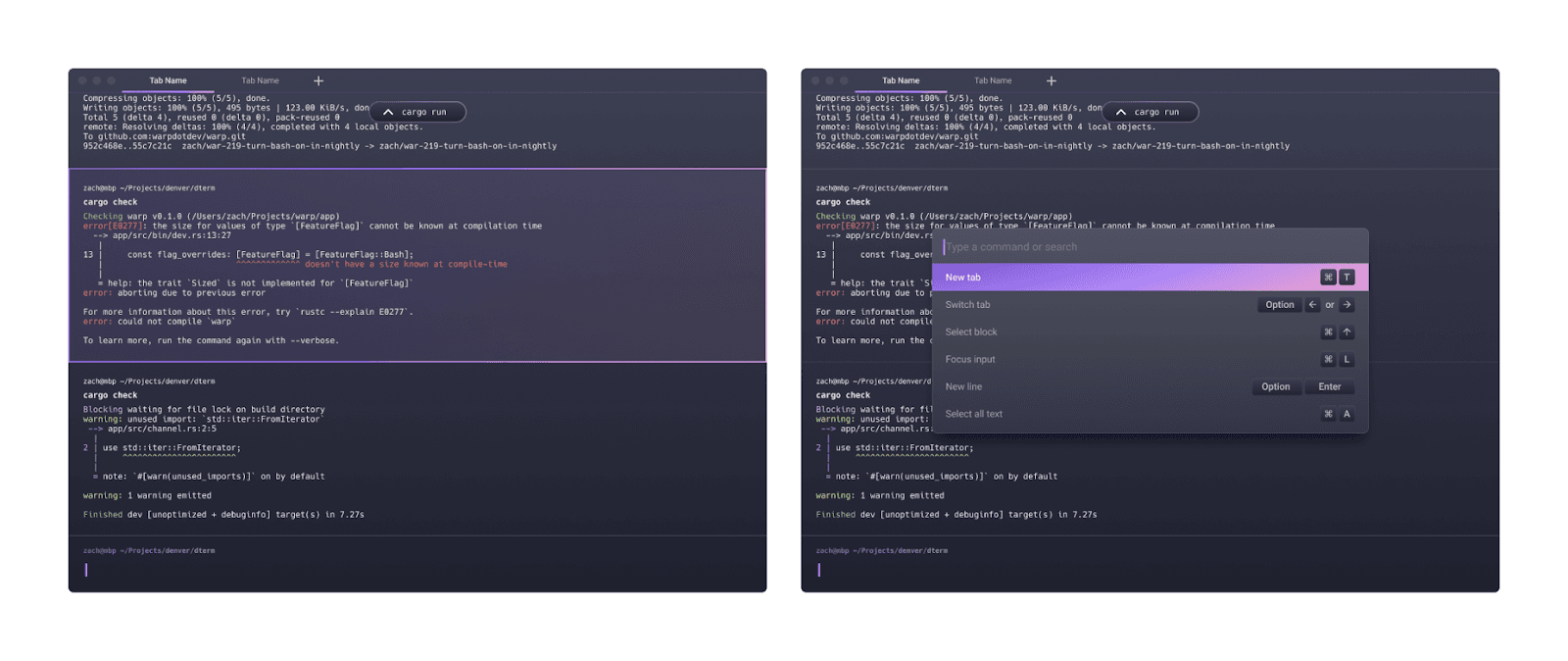The height and width of the screenshot is (661, 1568).
Task: Click the plus icon in the left terminal window
Action: [x=318, y=81]
